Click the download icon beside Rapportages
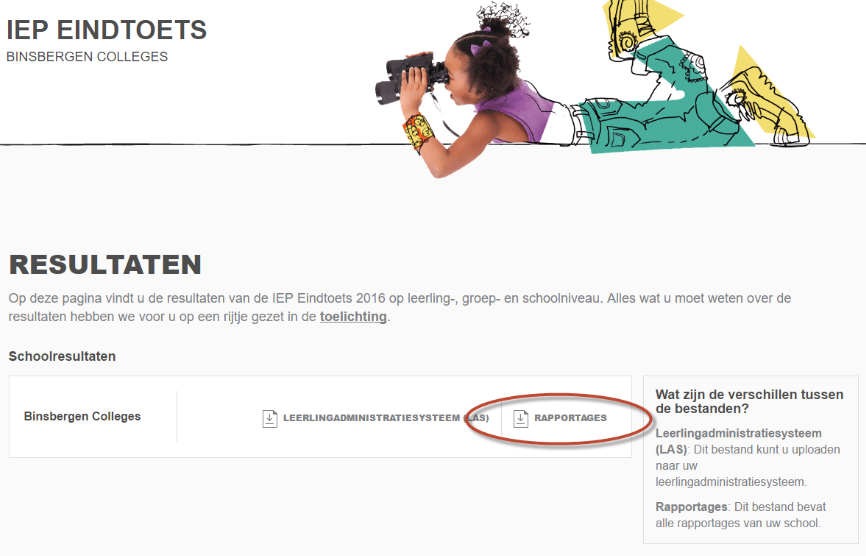866x556 pixels. (520, 418)
